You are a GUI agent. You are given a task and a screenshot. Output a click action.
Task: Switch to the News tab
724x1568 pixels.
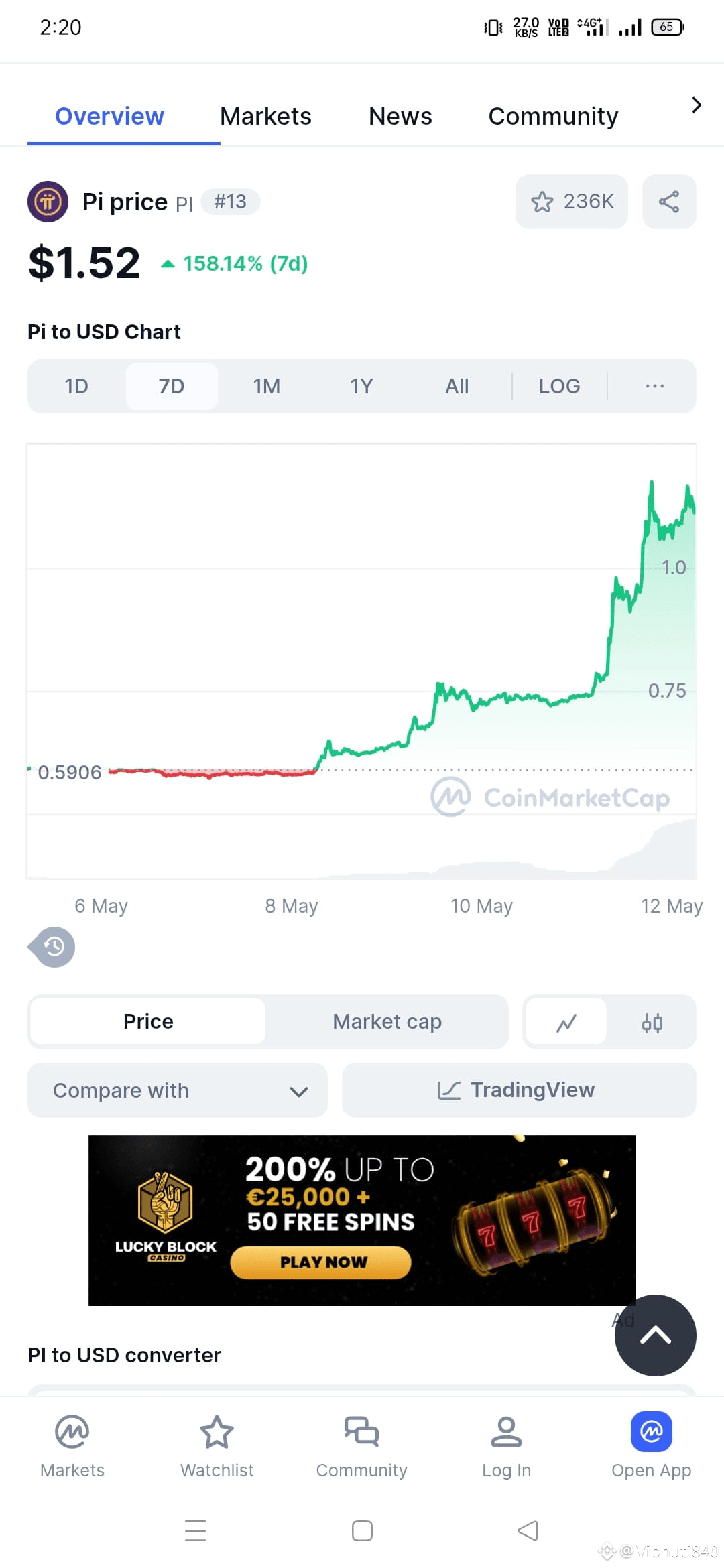click(x=400, y=117)
